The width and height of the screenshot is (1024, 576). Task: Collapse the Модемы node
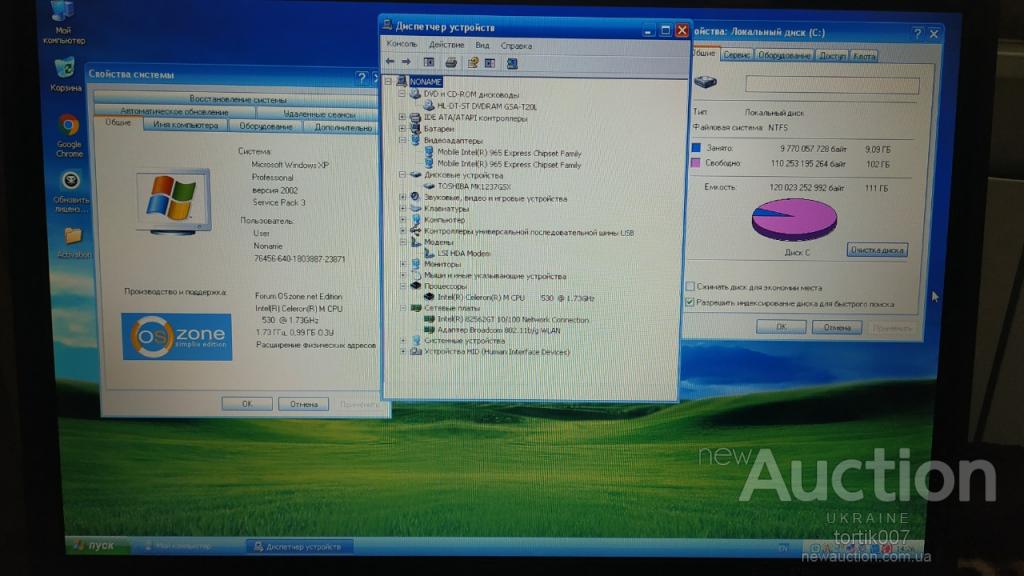[x=402, y=242]
